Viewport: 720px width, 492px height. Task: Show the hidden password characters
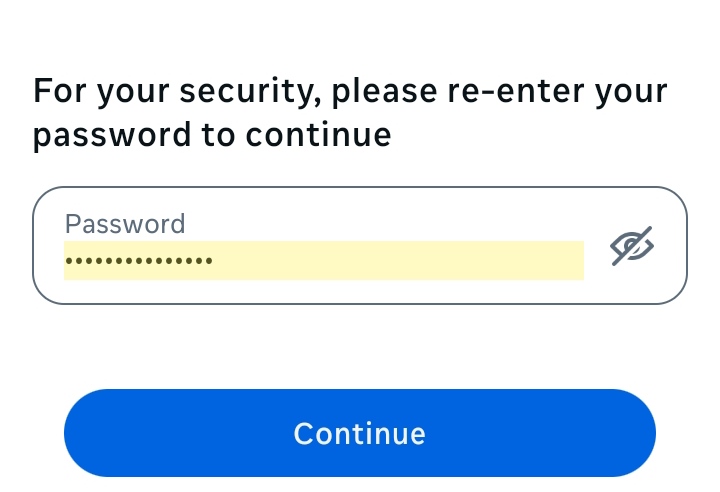pos(632,246)
